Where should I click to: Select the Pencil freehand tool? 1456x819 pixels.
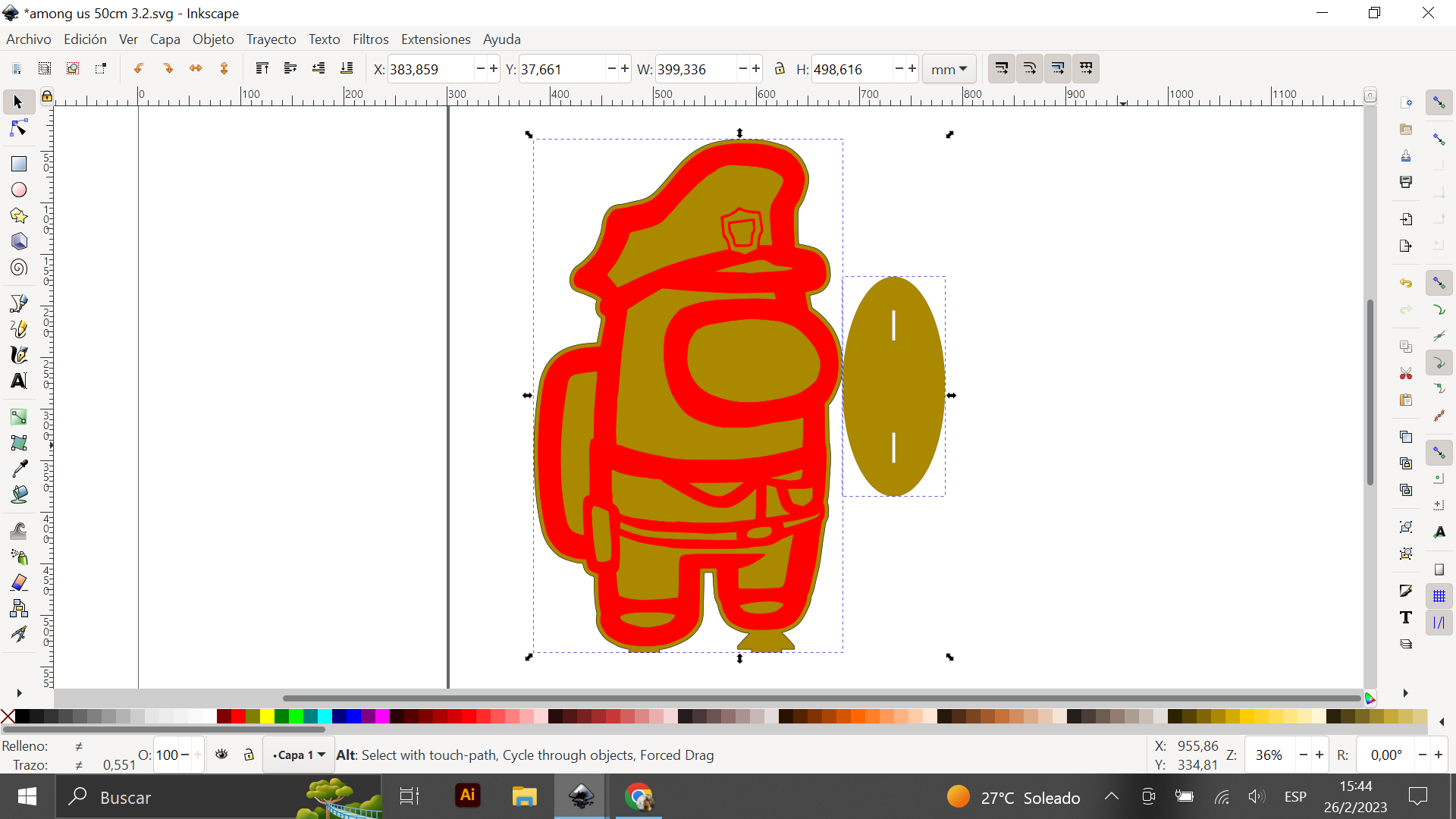(x=19, y=329)
